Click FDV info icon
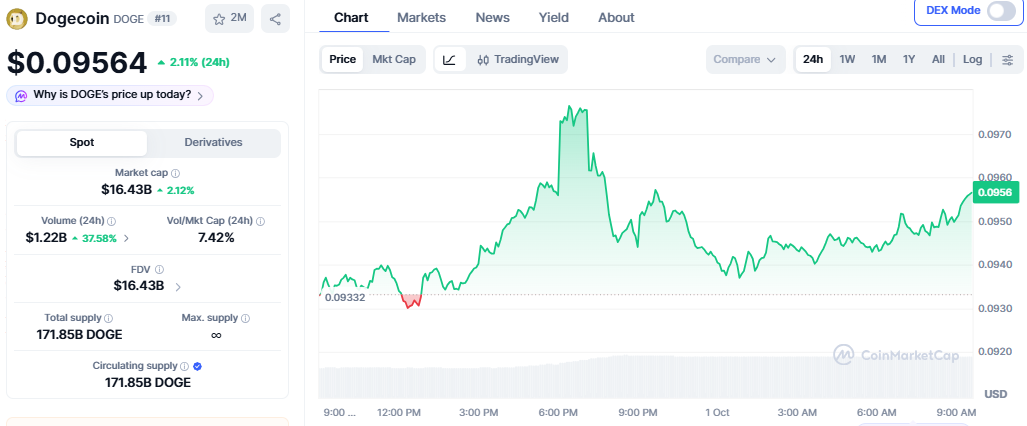1027x426 pixels. click(160, 269)
